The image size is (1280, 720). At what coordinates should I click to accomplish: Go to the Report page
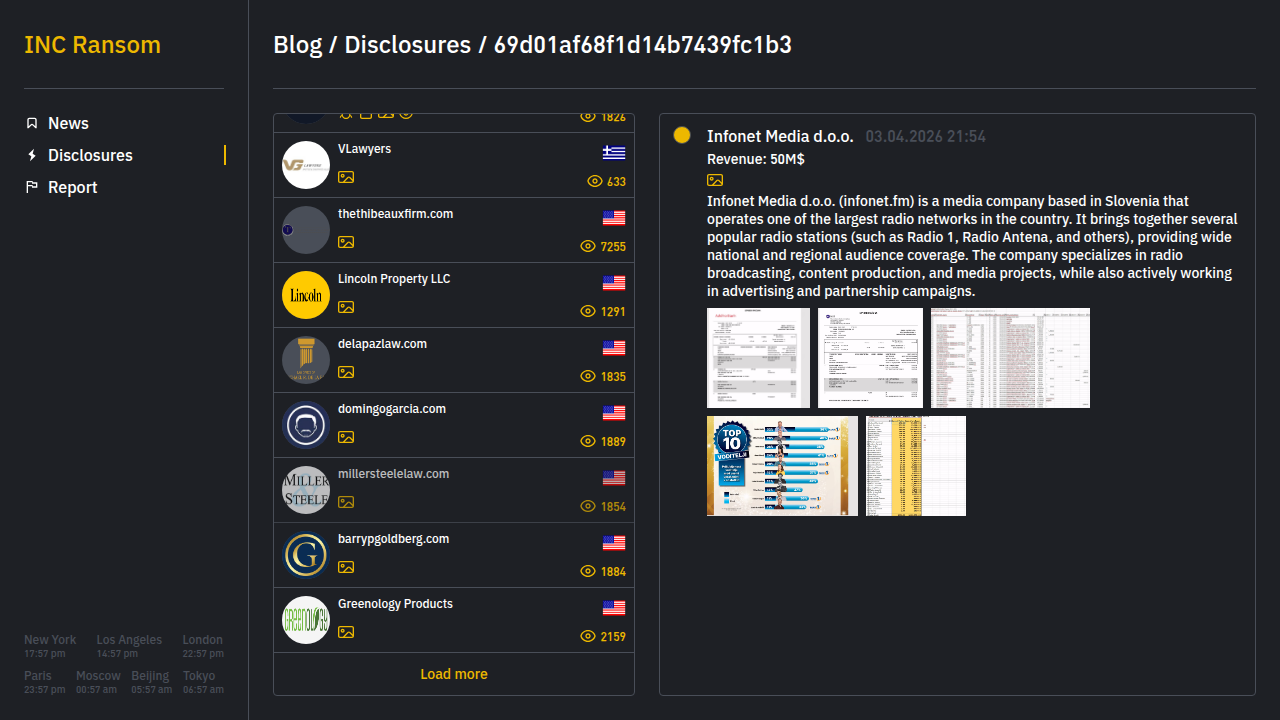coord(72,187)
